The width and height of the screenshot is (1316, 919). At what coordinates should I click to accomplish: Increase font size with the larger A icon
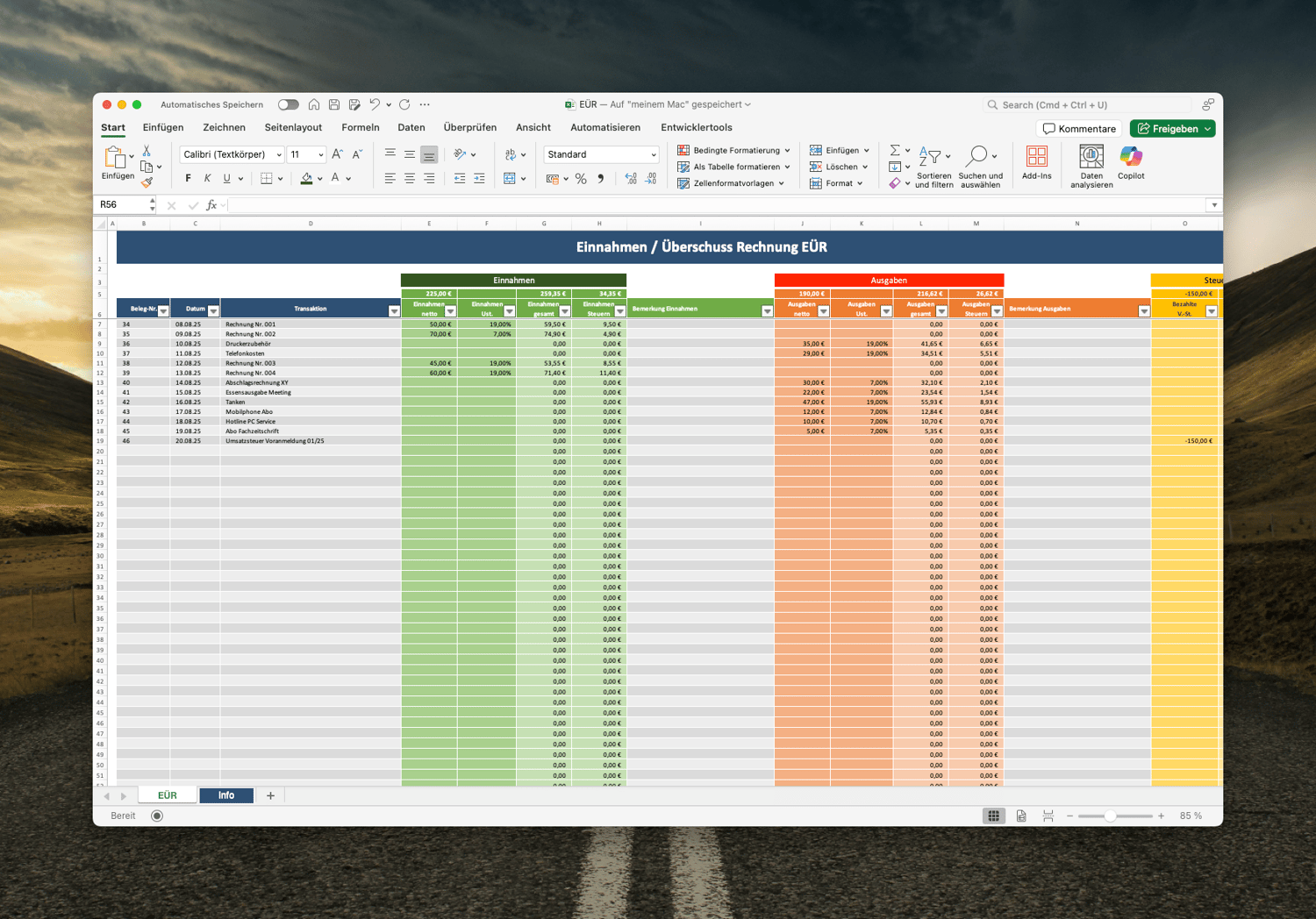(337, 154)
